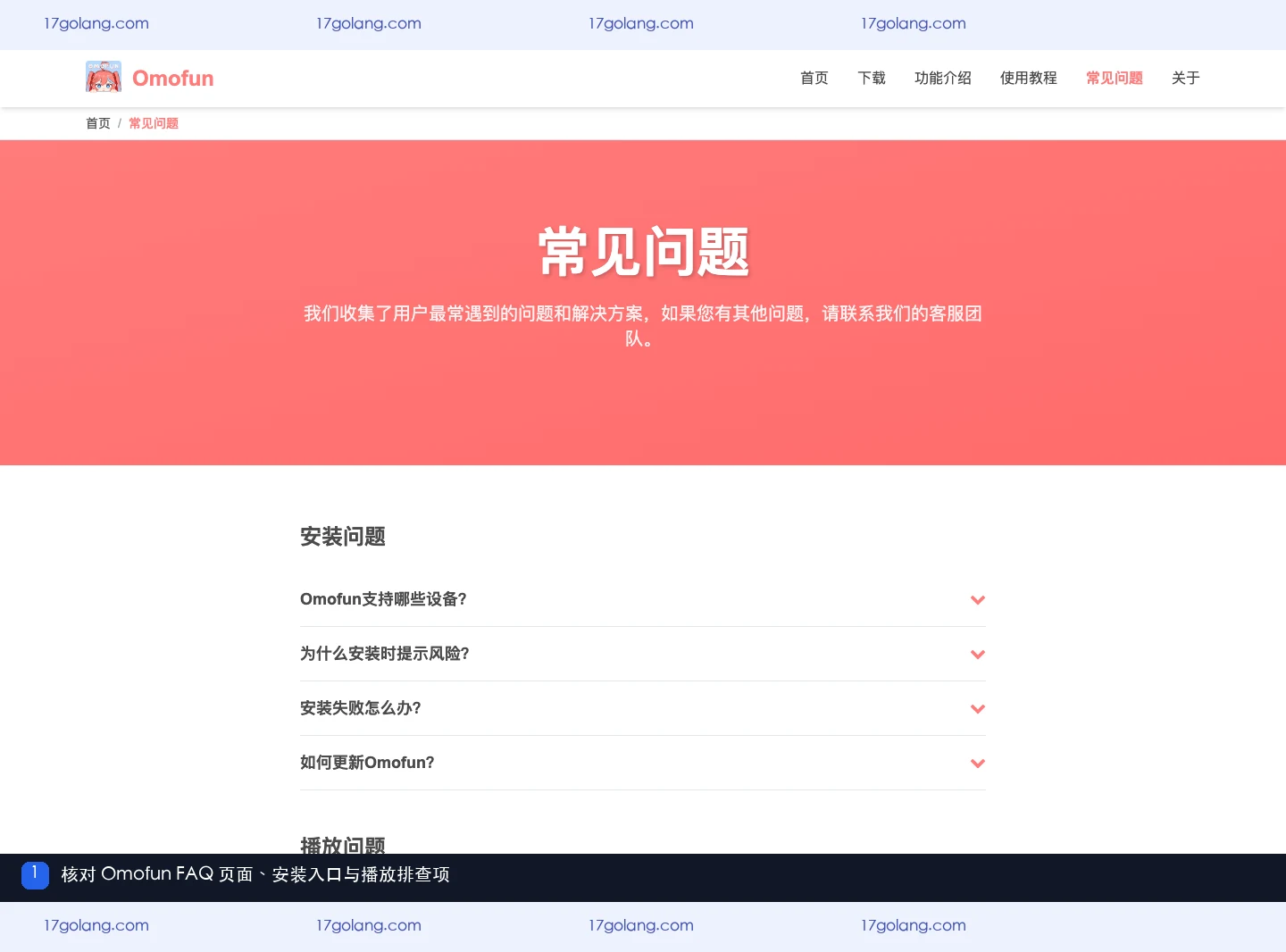Click the question text 安装失败怎么办?
This screenshot has height=952, width=1286.
(361, 708)
